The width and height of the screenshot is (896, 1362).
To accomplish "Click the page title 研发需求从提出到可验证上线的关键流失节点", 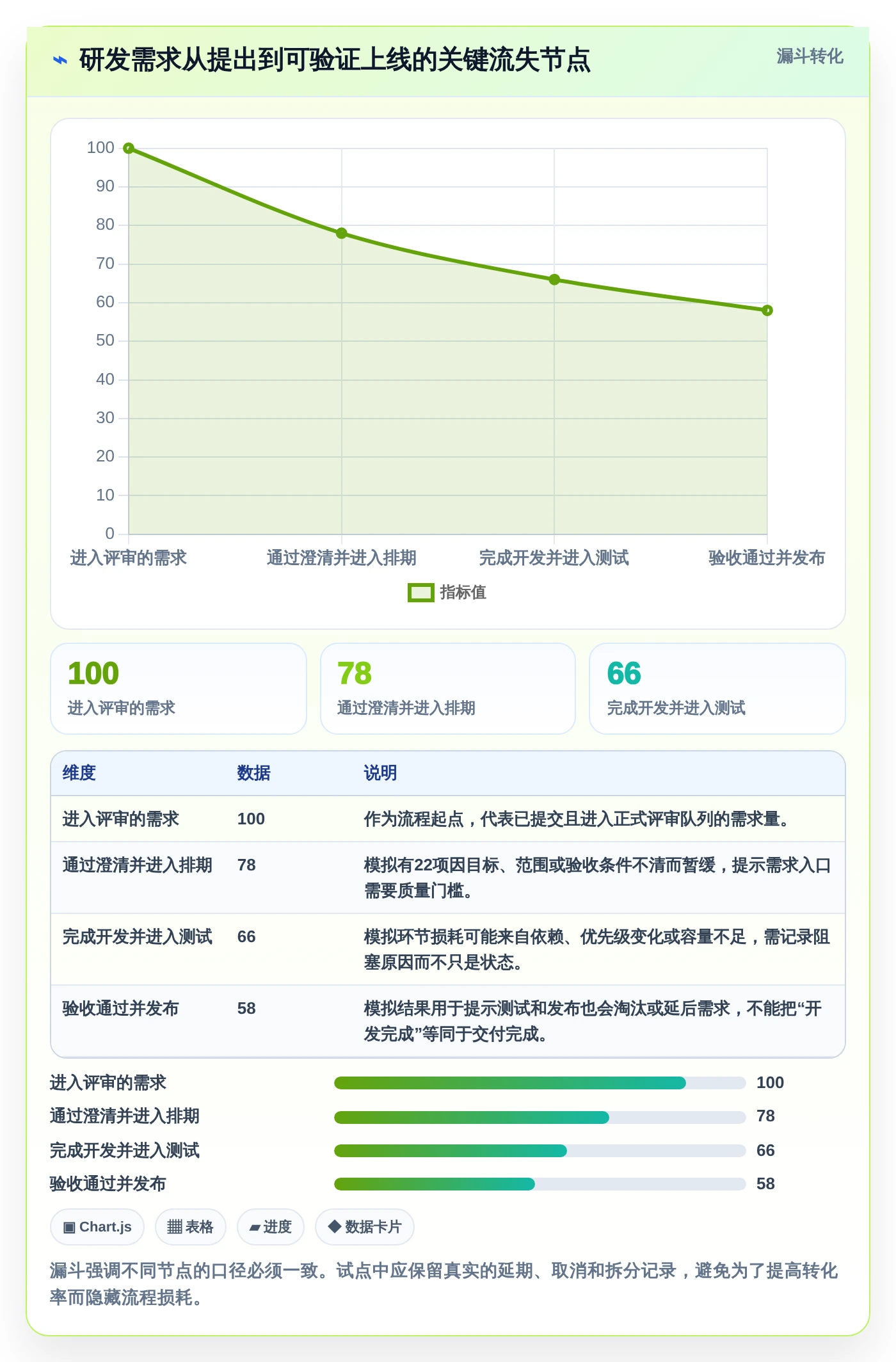I will click(335, 60).
